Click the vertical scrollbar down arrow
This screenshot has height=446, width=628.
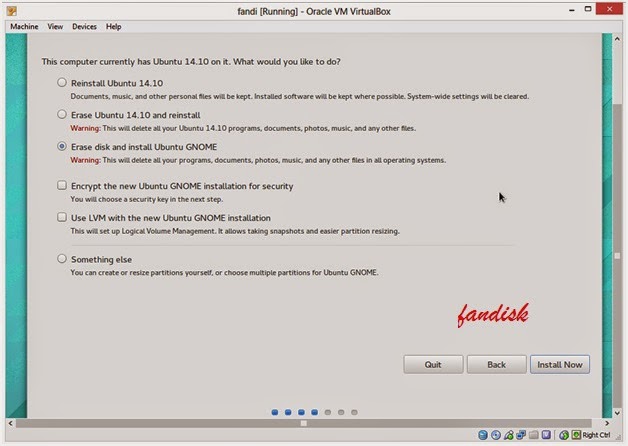617,413
